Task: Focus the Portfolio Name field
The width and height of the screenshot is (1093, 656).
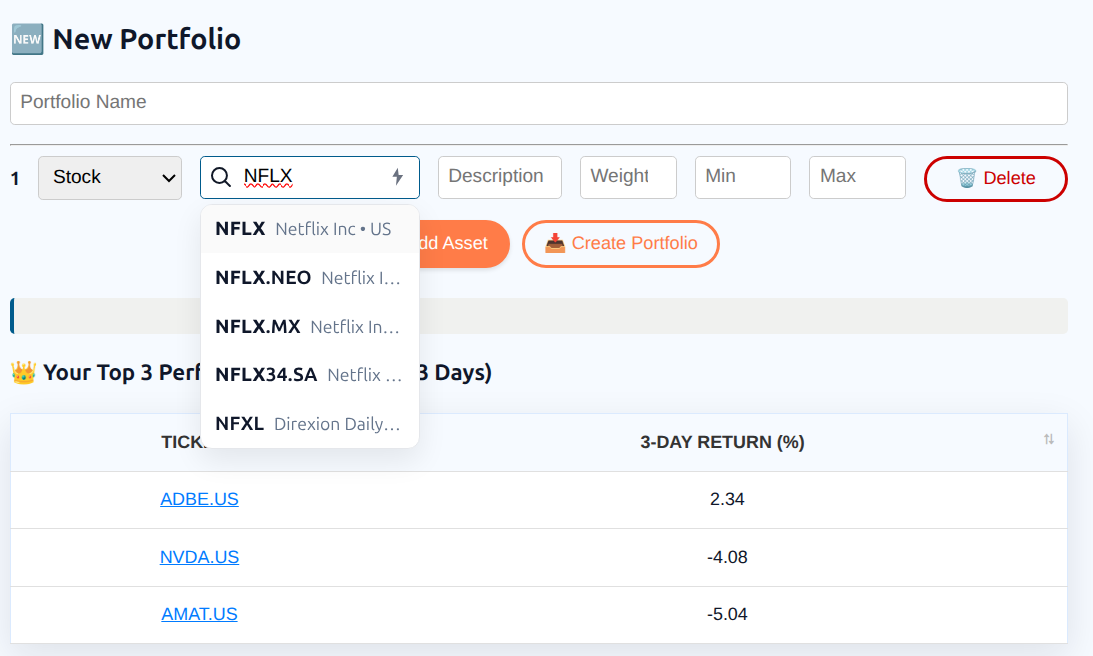Action: [x=539, y=103]
